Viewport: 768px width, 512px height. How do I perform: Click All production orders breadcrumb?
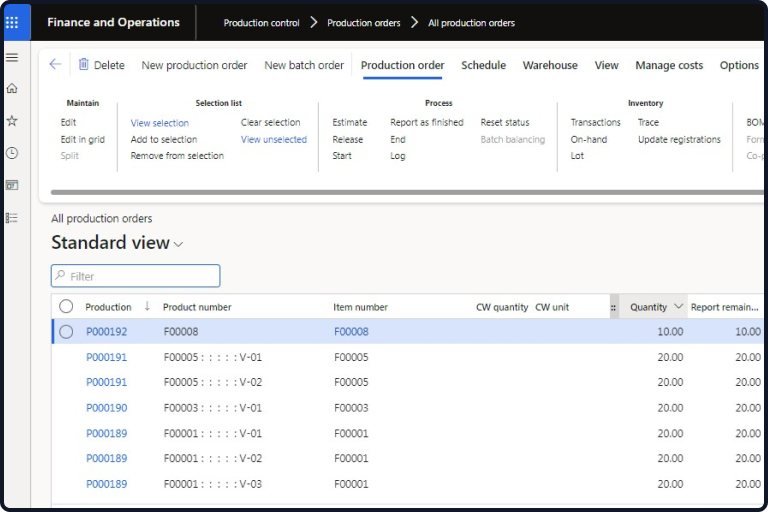coord(471,23)
